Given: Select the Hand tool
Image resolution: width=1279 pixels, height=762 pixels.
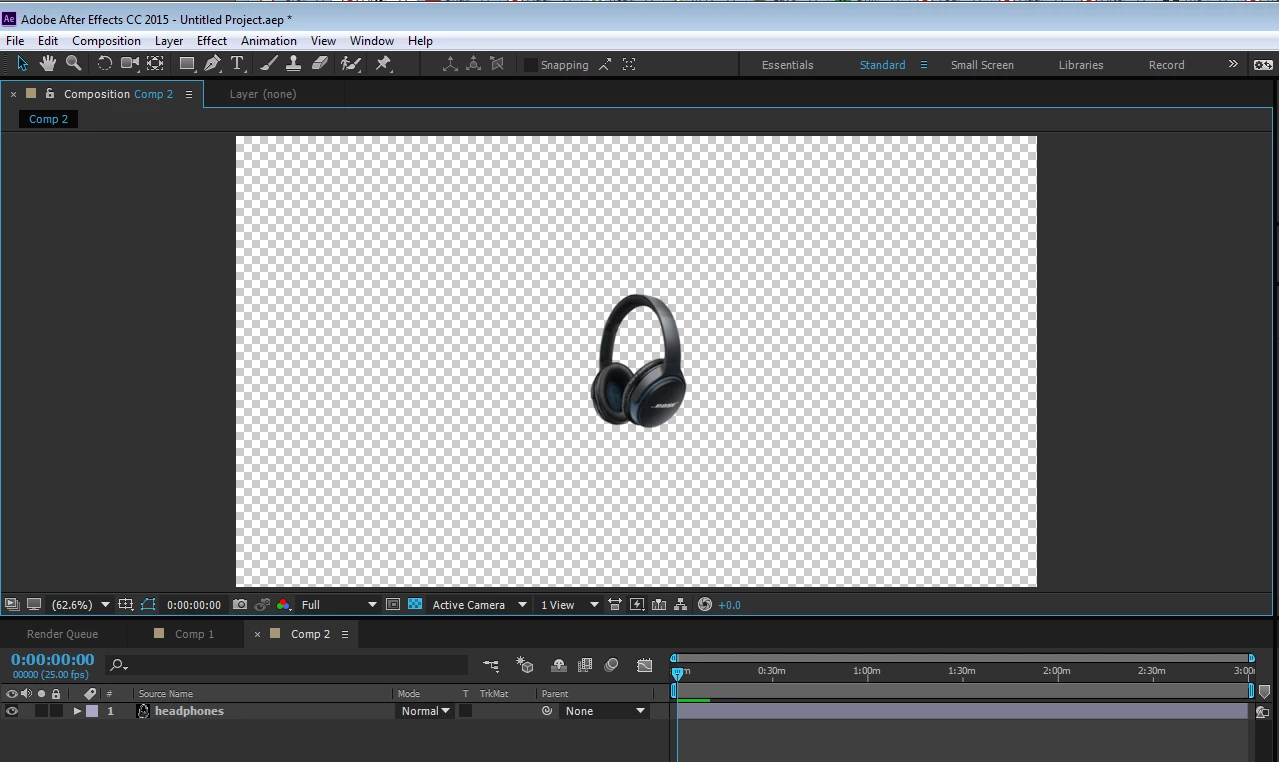Looking at the screenshot, I should click(x=48, y=63).
